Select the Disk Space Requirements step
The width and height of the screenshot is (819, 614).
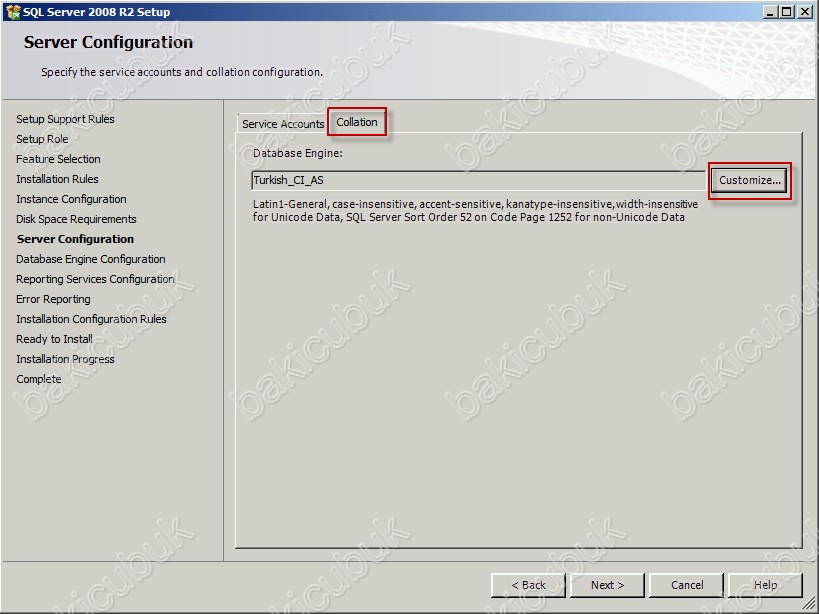76,219
